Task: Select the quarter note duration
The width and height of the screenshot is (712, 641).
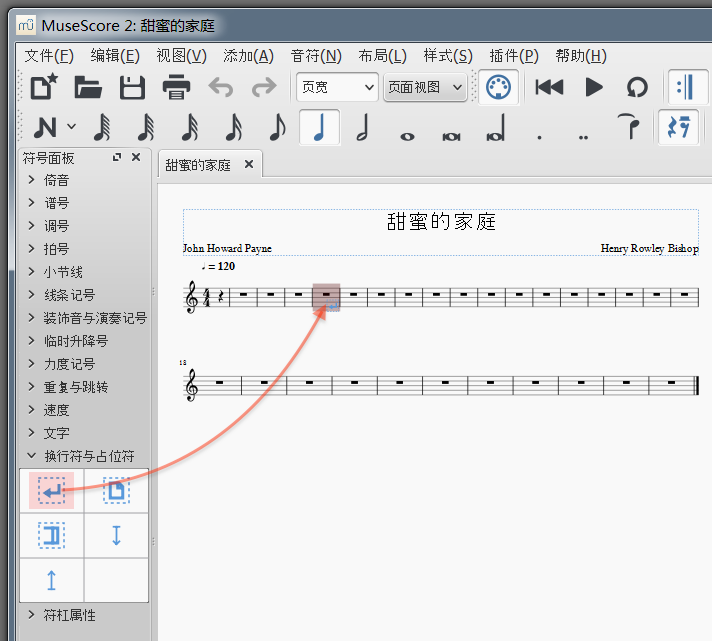Action: (x=319, y=127)
